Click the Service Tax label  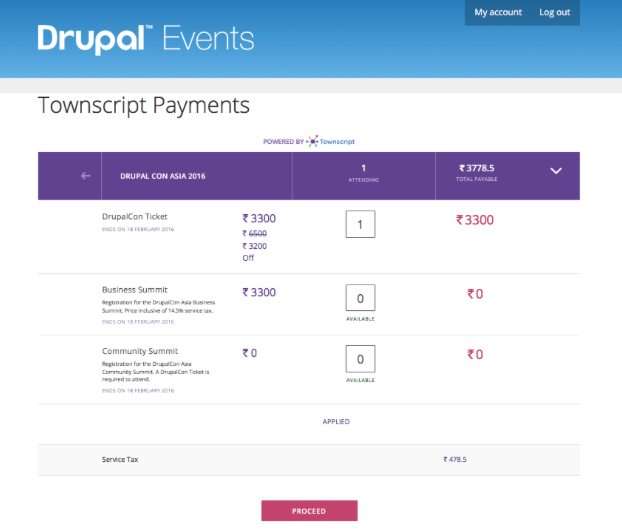(x=120, y=459)
